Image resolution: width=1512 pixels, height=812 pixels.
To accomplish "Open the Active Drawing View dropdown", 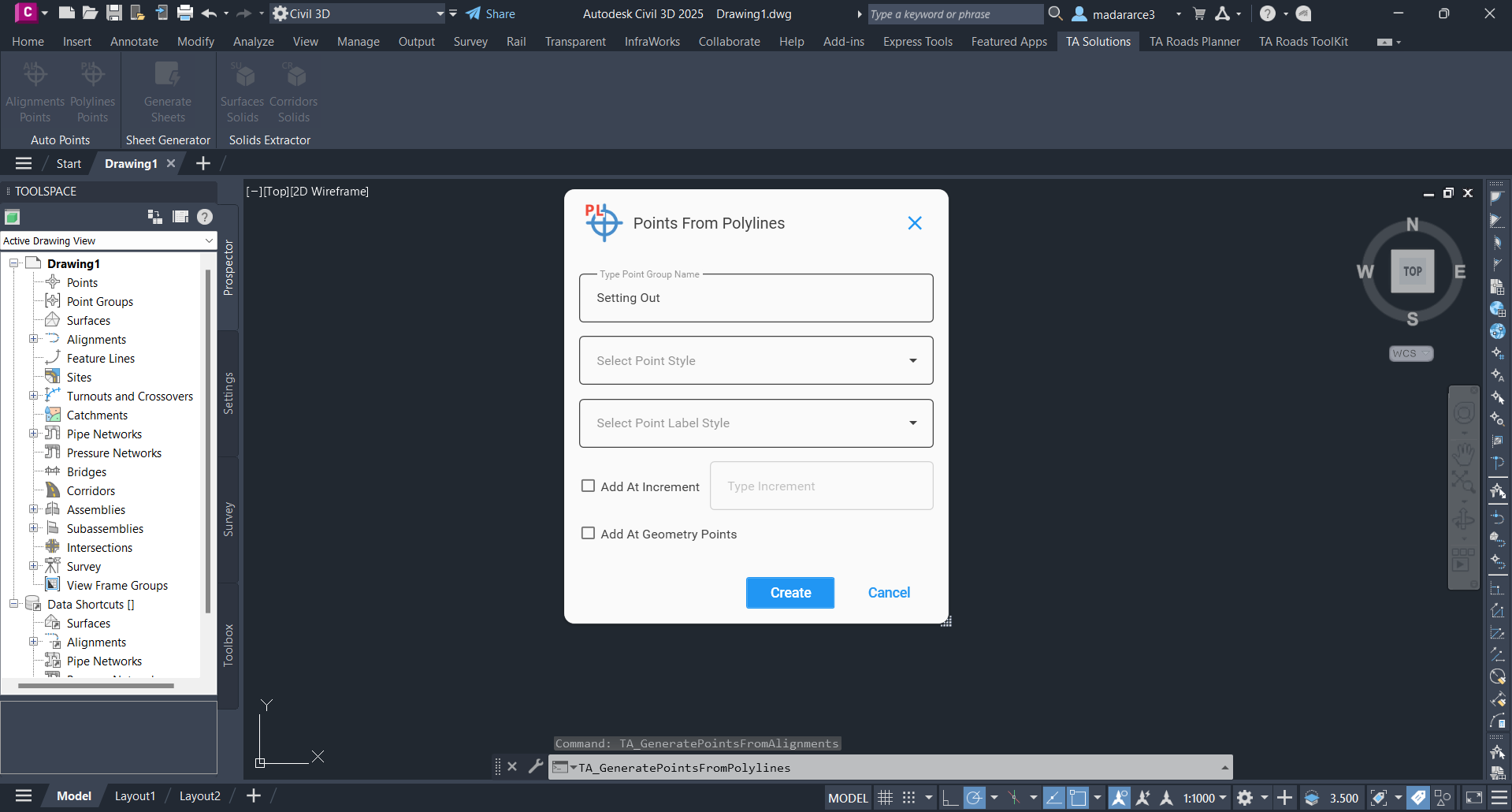I will click(x=109, y=240).
